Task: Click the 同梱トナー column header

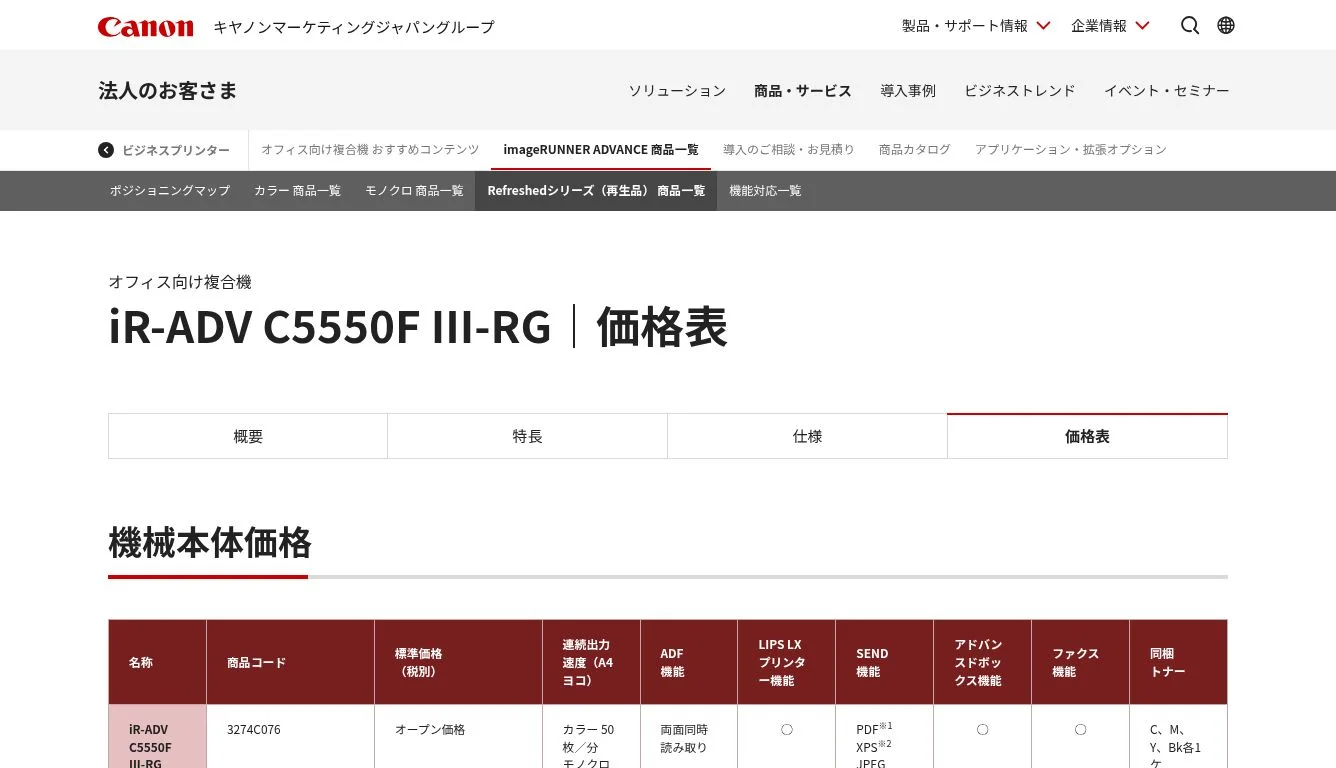Action: pyautogui.click(x=1179, y=662)
